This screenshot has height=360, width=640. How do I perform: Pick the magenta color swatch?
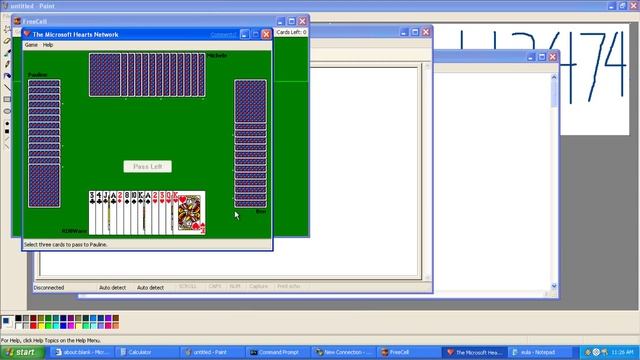tap(71, 325)
